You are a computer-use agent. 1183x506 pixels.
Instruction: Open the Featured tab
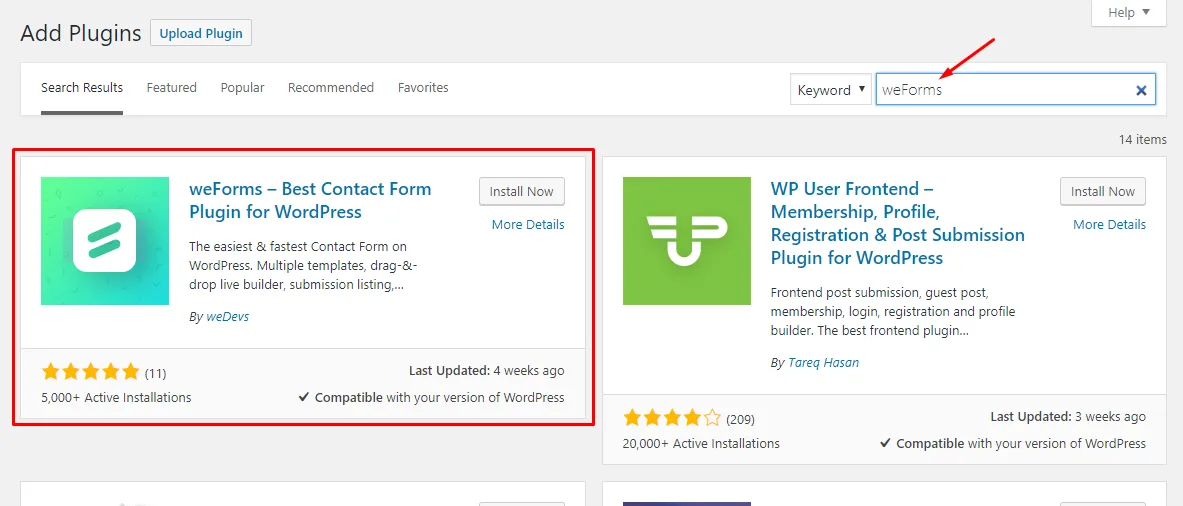pyautogui.click(x=171, y=88)
